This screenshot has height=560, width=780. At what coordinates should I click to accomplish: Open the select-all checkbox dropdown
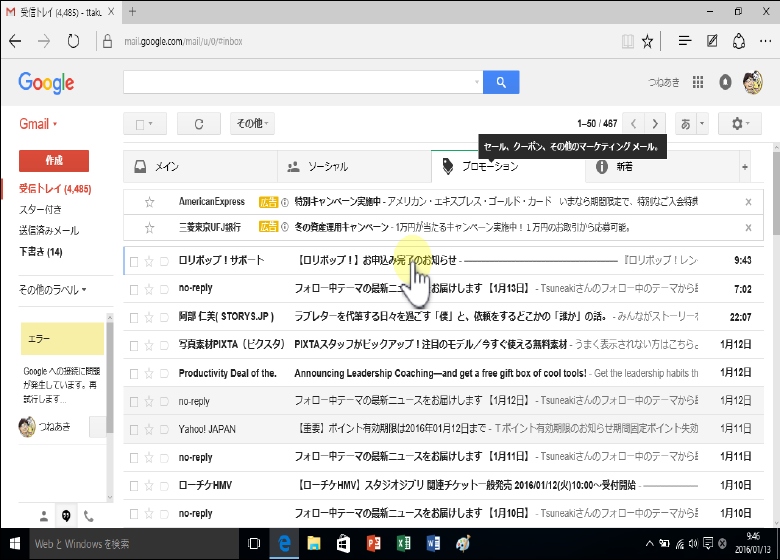pyautogui.click(x=145, y=124)
